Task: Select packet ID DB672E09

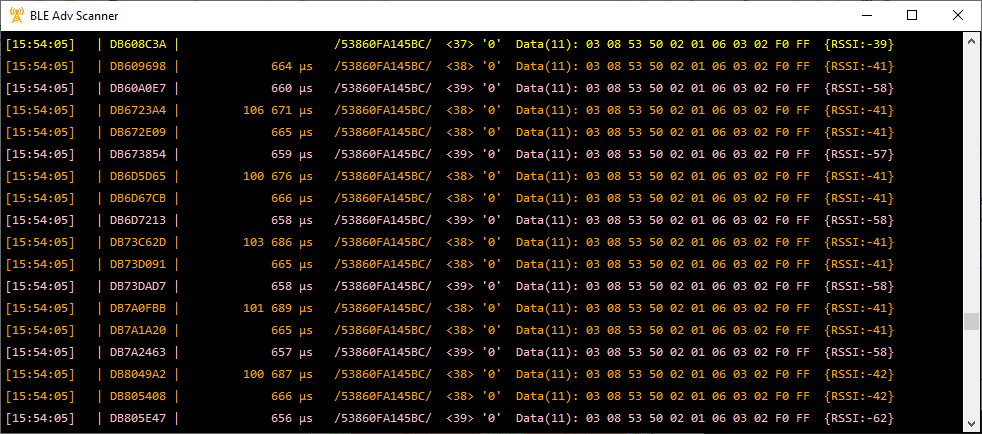Action: [x=138, y=132]
